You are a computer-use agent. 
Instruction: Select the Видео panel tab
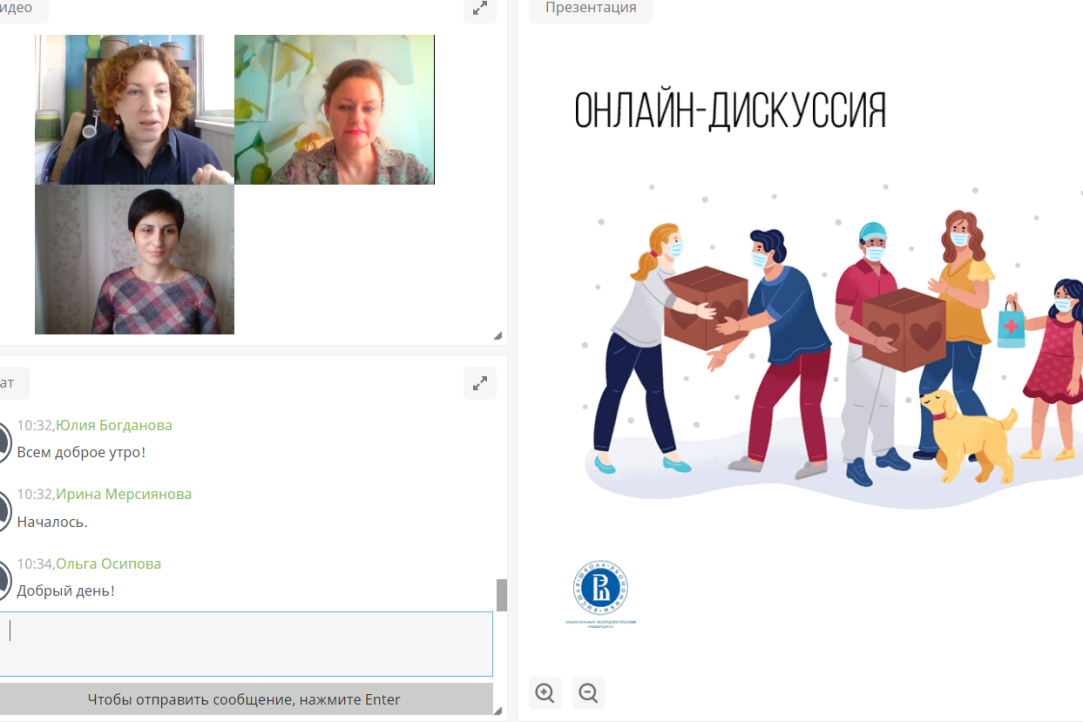click(18, 9)
